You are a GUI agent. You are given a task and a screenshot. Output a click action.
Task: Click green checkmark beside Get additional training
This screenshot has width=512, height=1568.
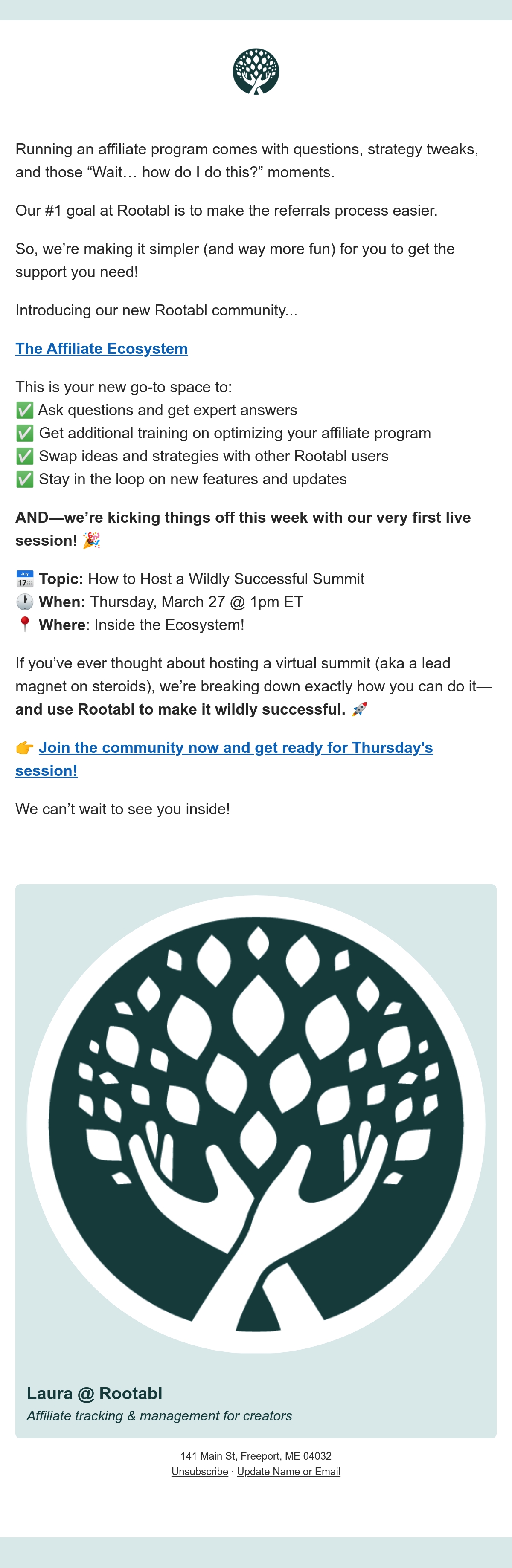pyautogui.click(x=24, y=434)
